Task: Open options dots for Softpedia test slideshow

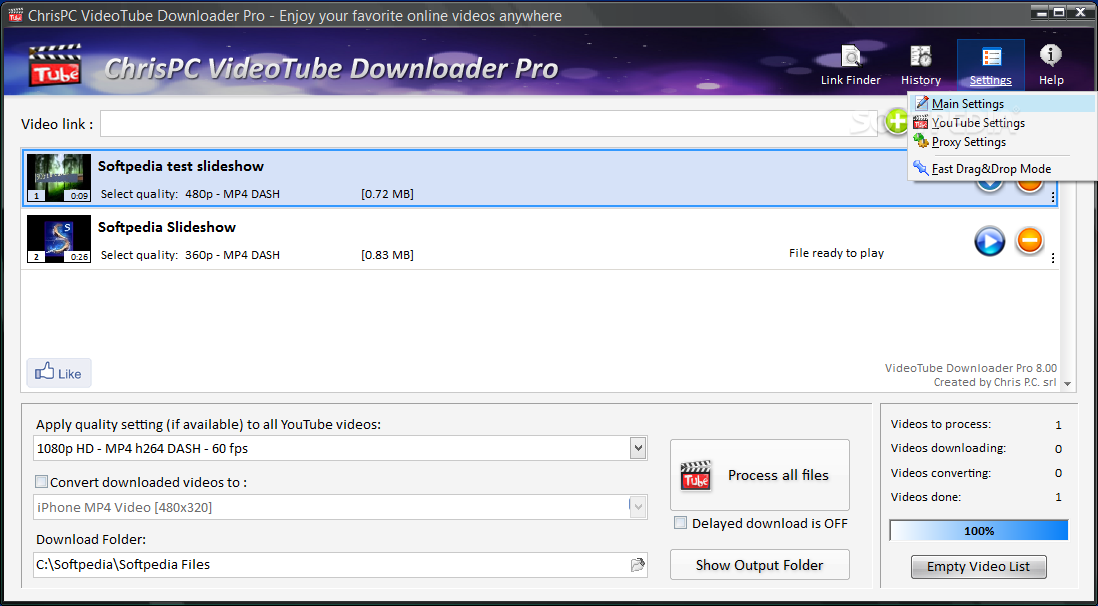Action: click(1053, 198)
